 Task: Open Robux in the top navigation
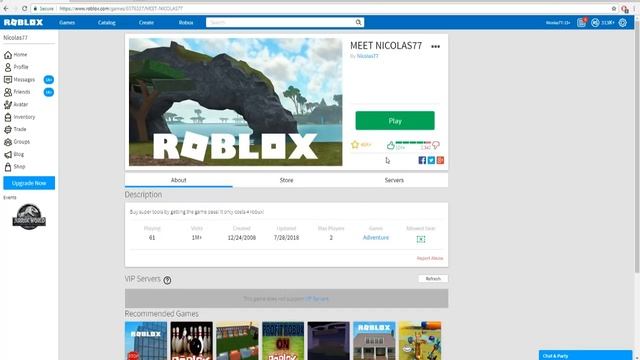coord(186,22)
